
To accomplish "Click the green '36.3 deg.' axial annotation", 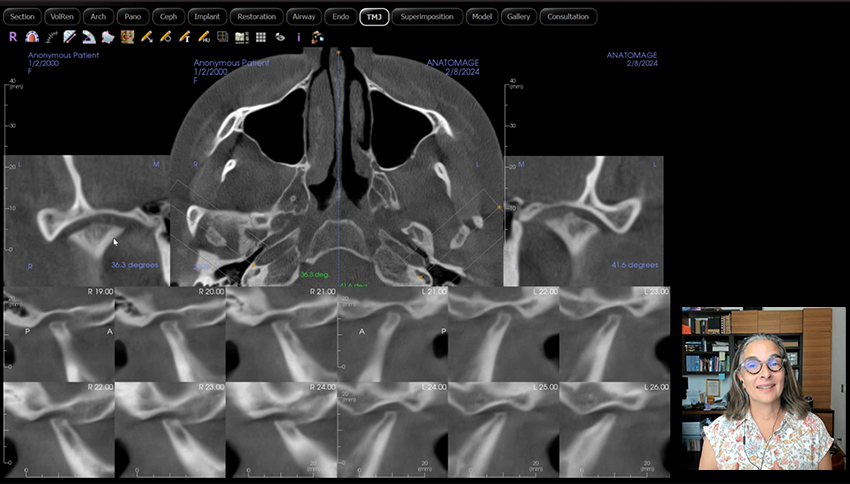I will (315, 275).
